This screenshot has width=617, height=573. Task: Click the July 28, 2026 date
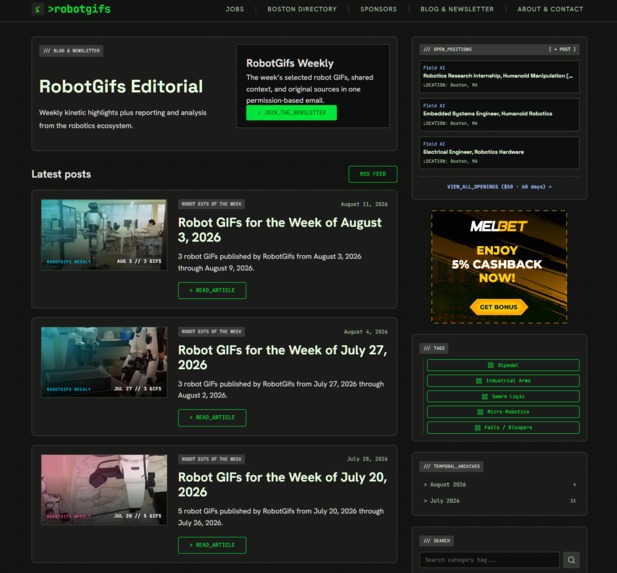pyautogui.click(x=367, y=459)
